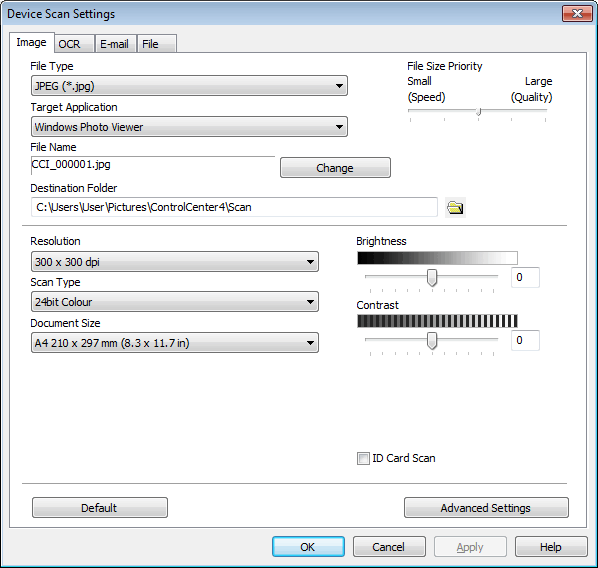Enable the ID Card Scan checkbox

coord(363,458)
